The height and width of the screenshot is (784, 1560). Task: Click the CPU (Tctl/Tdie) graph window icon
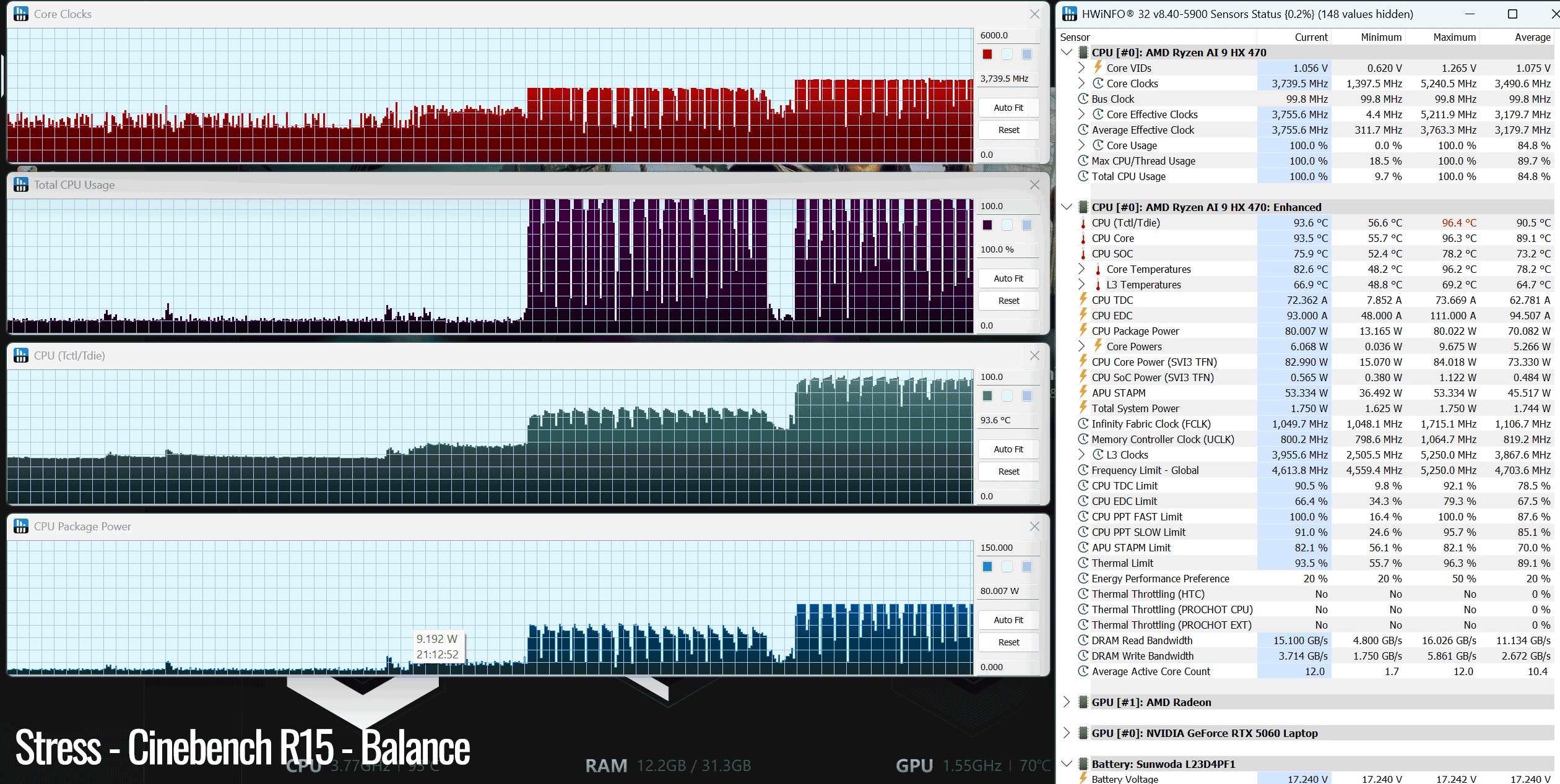pyautogui.click(x=21, y=355)
